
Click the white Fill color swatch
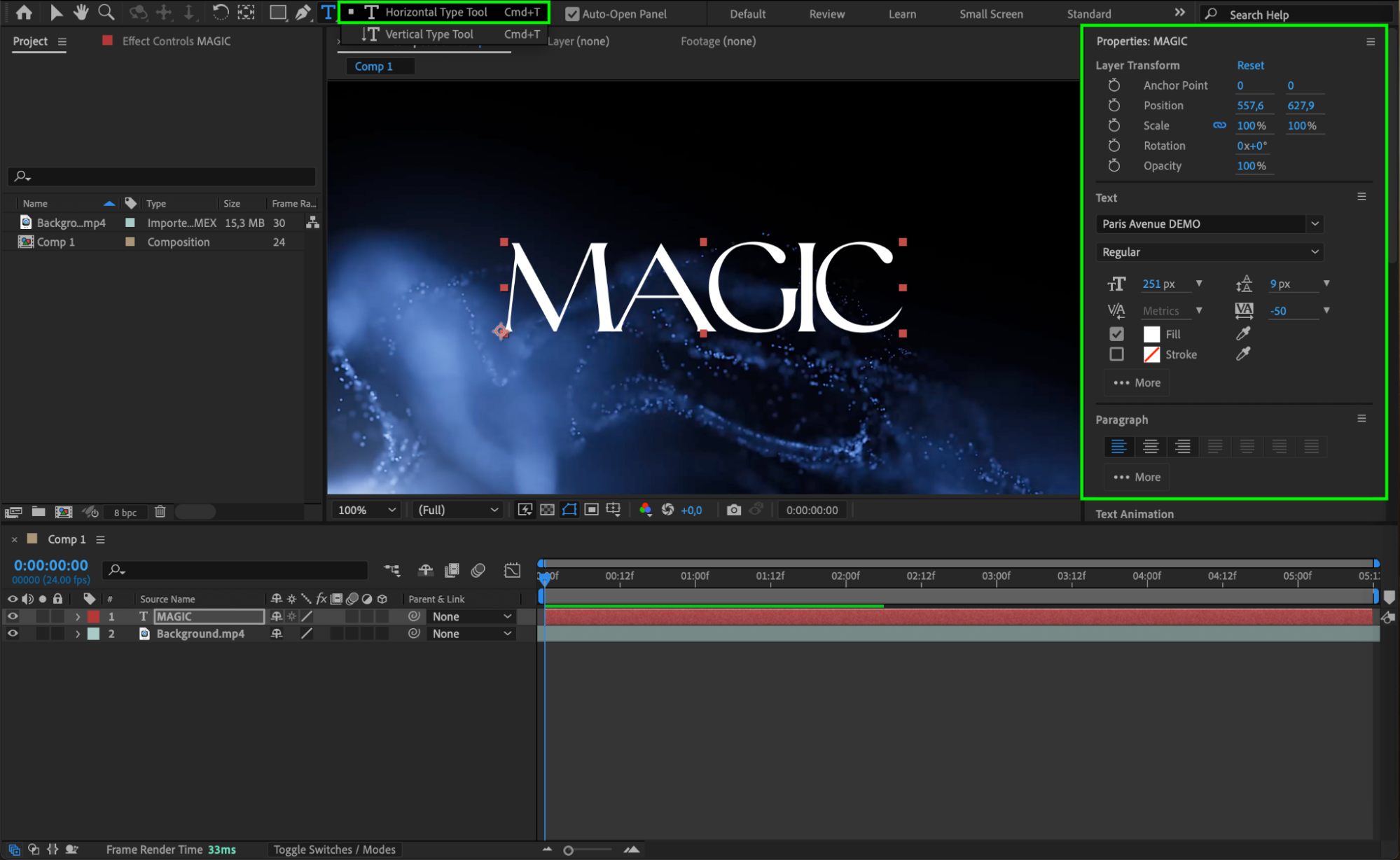point(1151,334)
